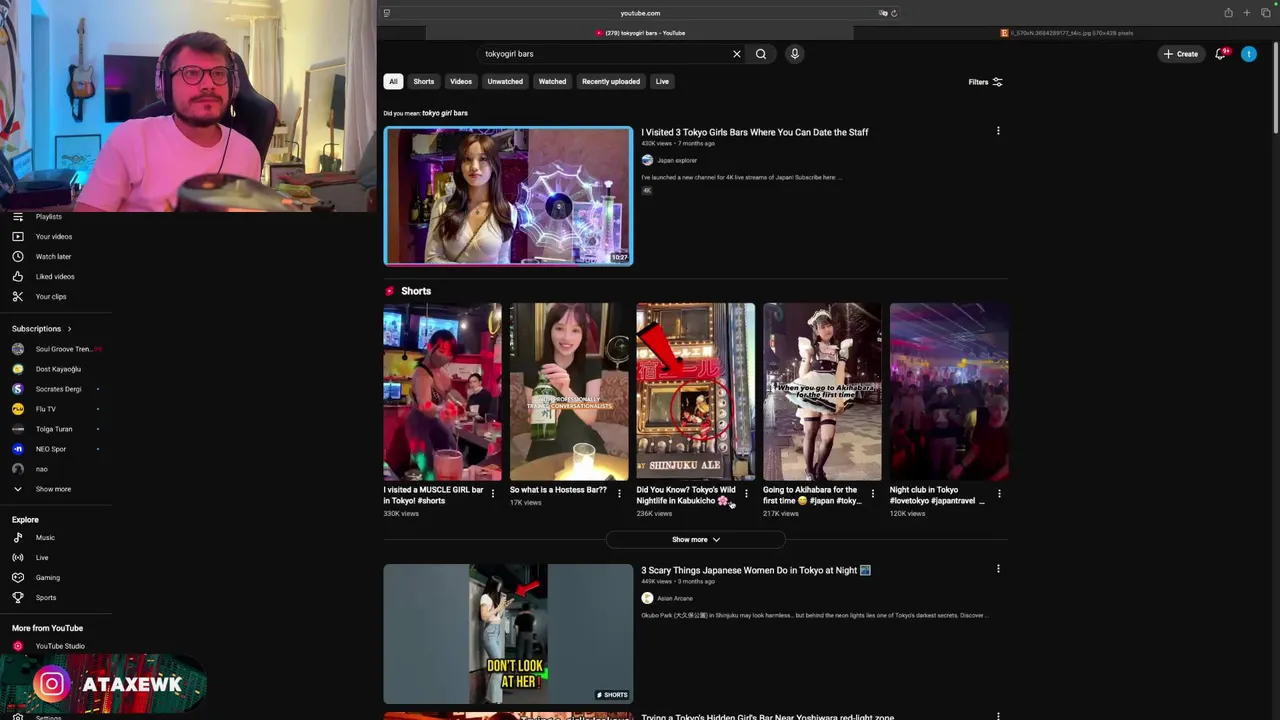This screenshot has height=720, width=1280.
Task: Click Safari share icon in toolbar
Action: coord(1228,13)
